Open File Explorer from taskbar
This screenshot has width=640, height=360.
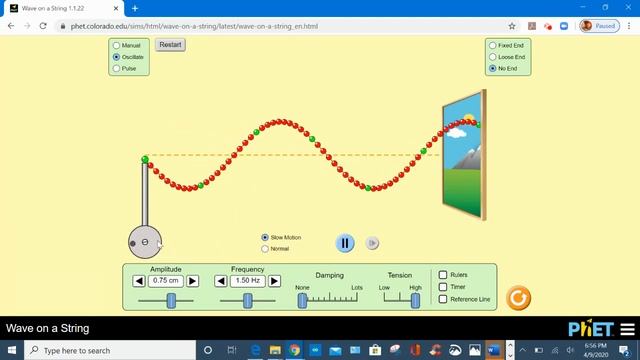(x=275, y=350)
